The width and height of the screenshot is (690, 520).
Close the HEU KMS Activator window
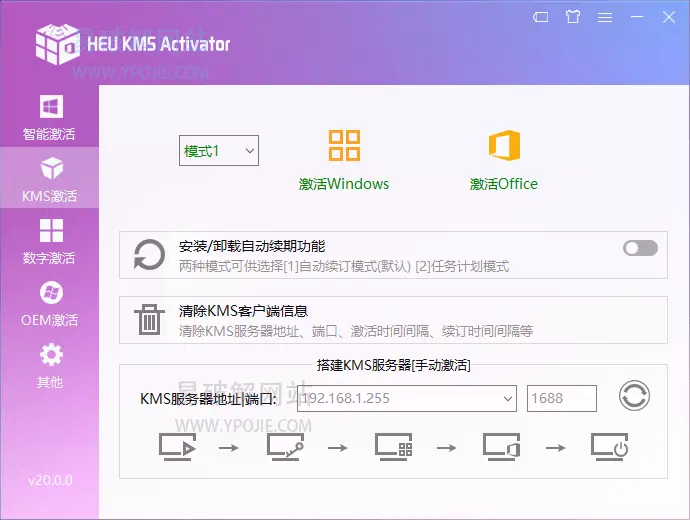click(669, 17)
